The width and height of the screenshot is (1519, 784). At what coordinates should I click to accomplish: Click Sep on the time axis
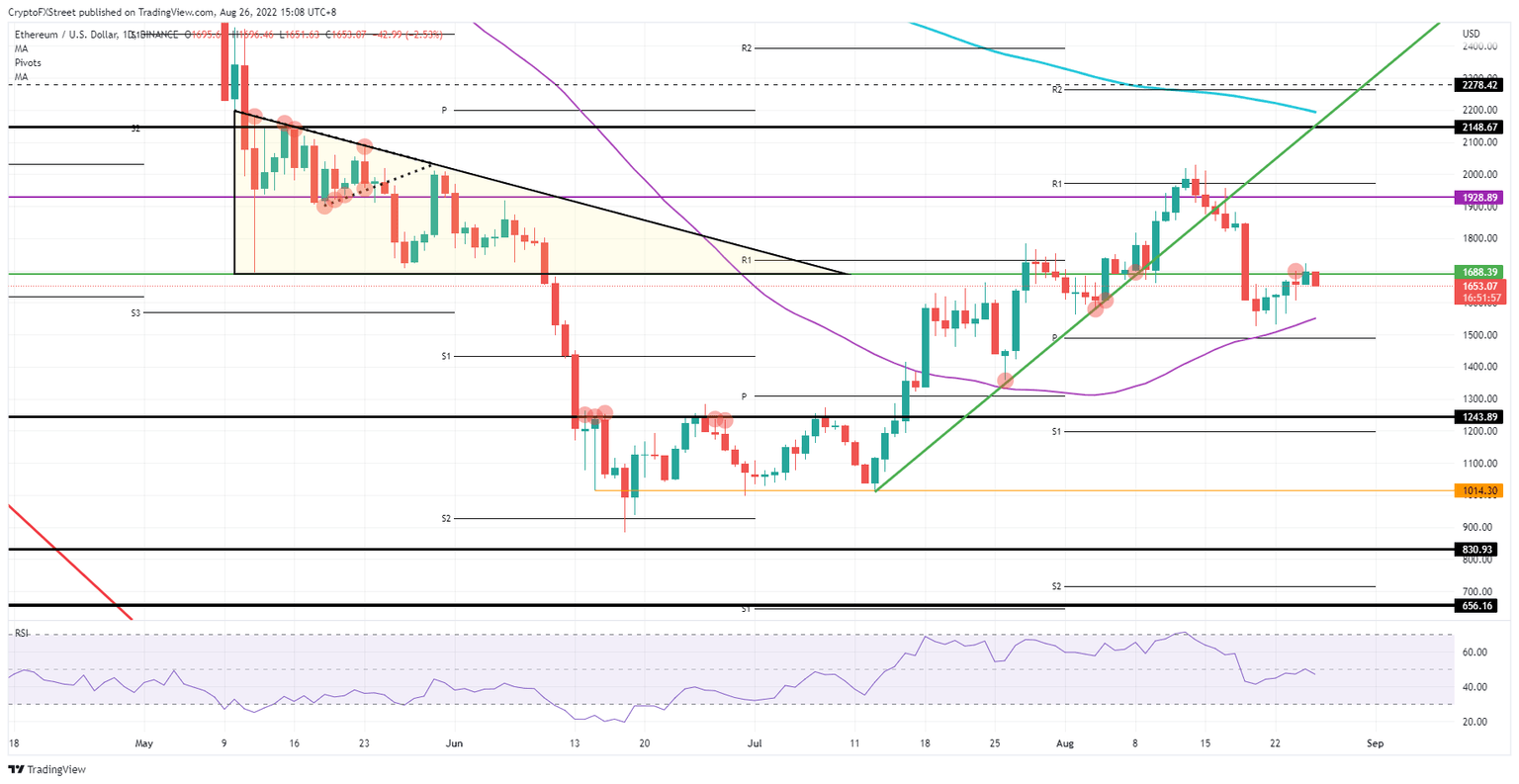[1375, 742]
